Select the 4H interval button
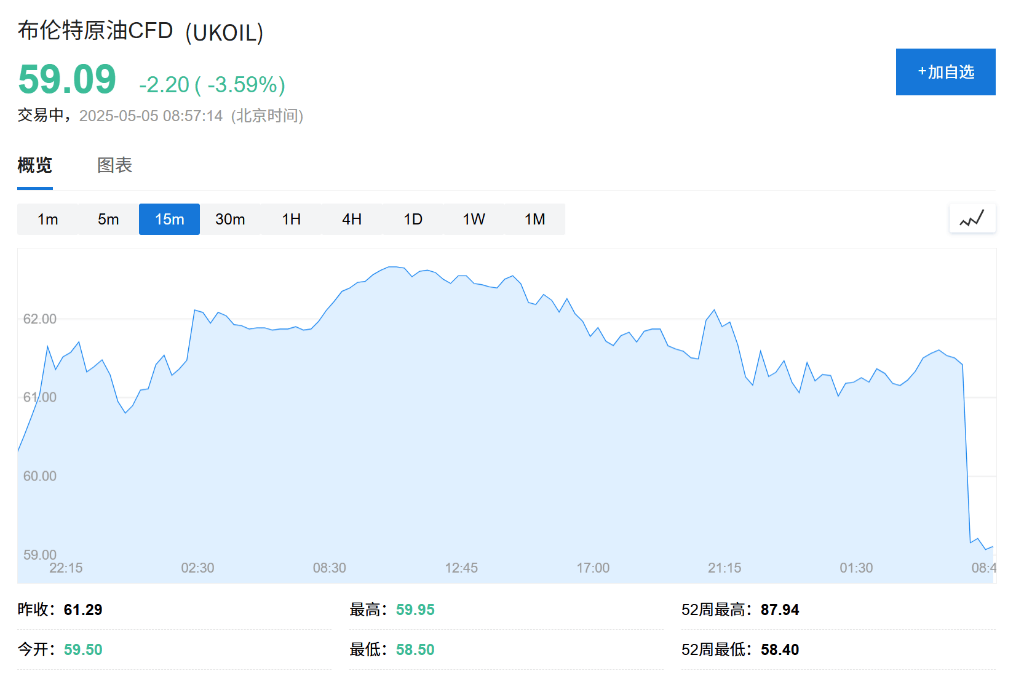Image resolution: width=1024 pixels, height=694 pixels. (x=351, y=218)
